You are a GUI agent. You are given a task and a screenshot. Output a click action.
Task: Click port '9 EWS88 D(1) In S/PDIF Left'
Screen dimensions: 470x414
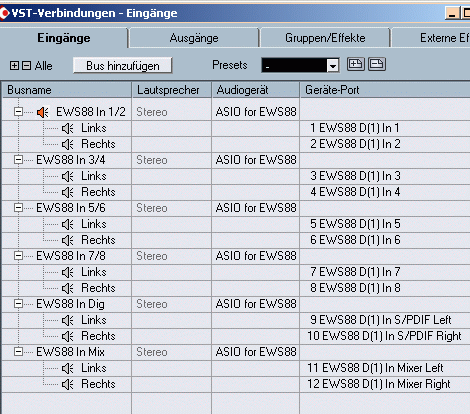click(381, 320)
